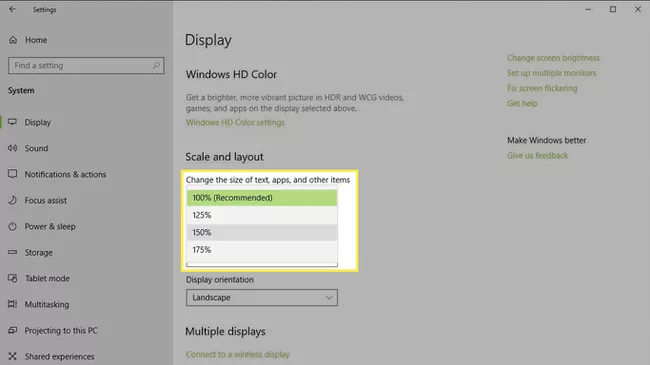Click the back arrow in Settings
Viewport: 650px width, 365px height.
click(12, 9)
